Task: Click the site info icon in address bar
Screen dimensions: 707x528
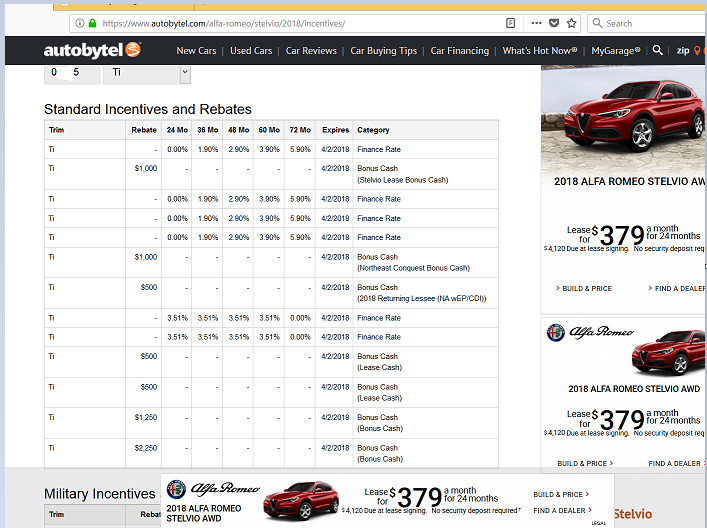Action: click(79, 23)
